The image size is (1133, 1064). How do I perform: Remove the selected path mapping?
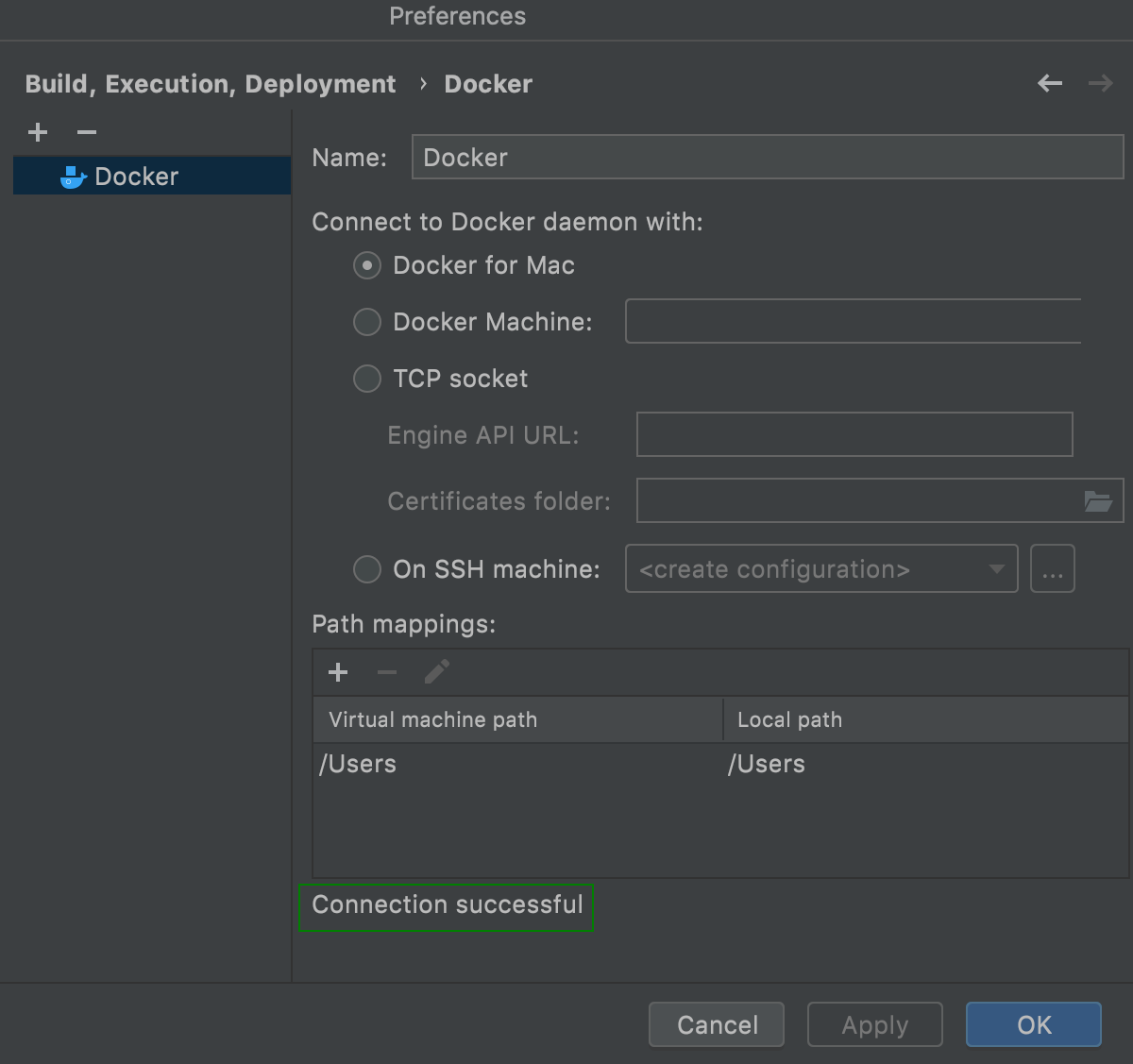387,672
